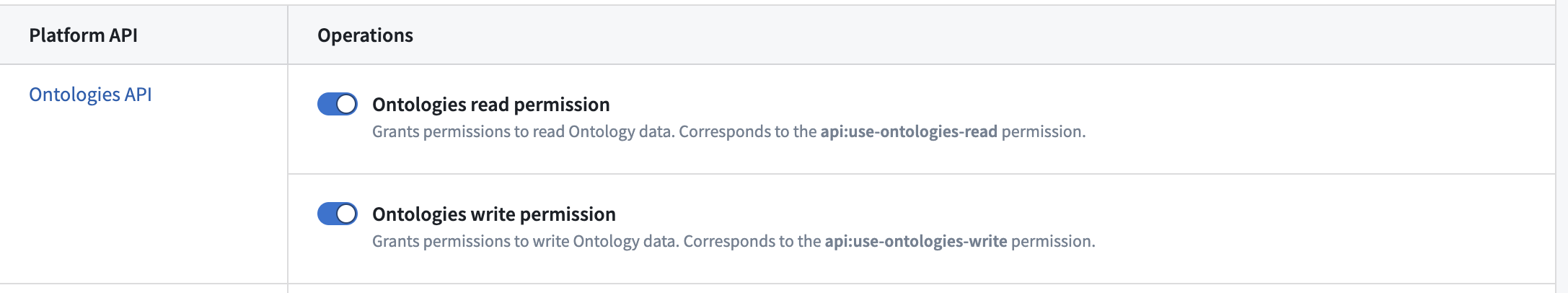Click the vertical scrollbar track at right edge
The width and height of the screenshot is (1568, 293).
1561,144
